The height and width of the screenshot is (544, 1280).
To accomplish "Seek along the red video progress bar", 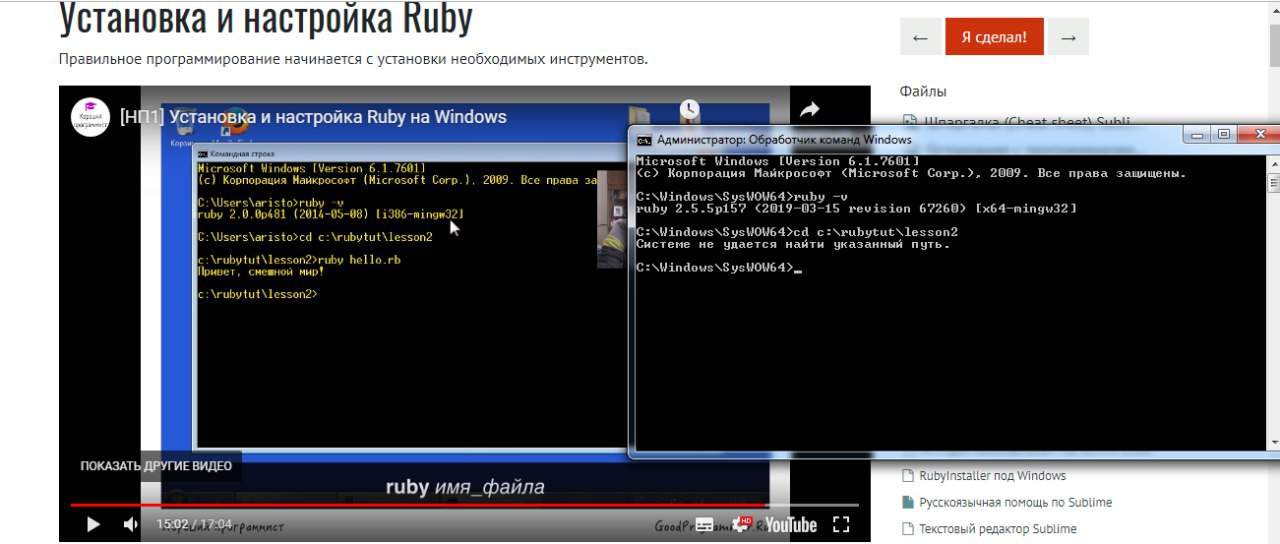I will tap(464, 505).
